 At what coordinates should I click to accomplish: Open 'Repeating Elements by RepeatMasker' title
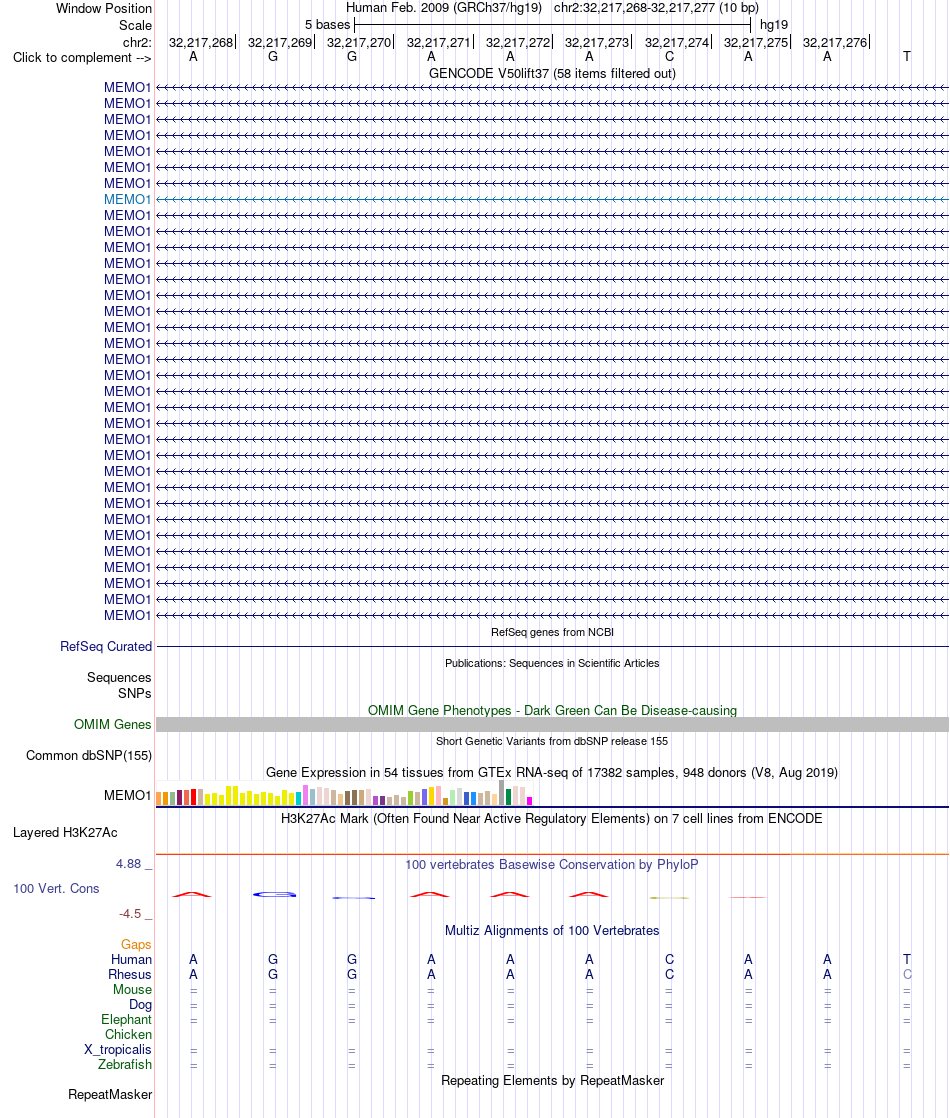552,1080
